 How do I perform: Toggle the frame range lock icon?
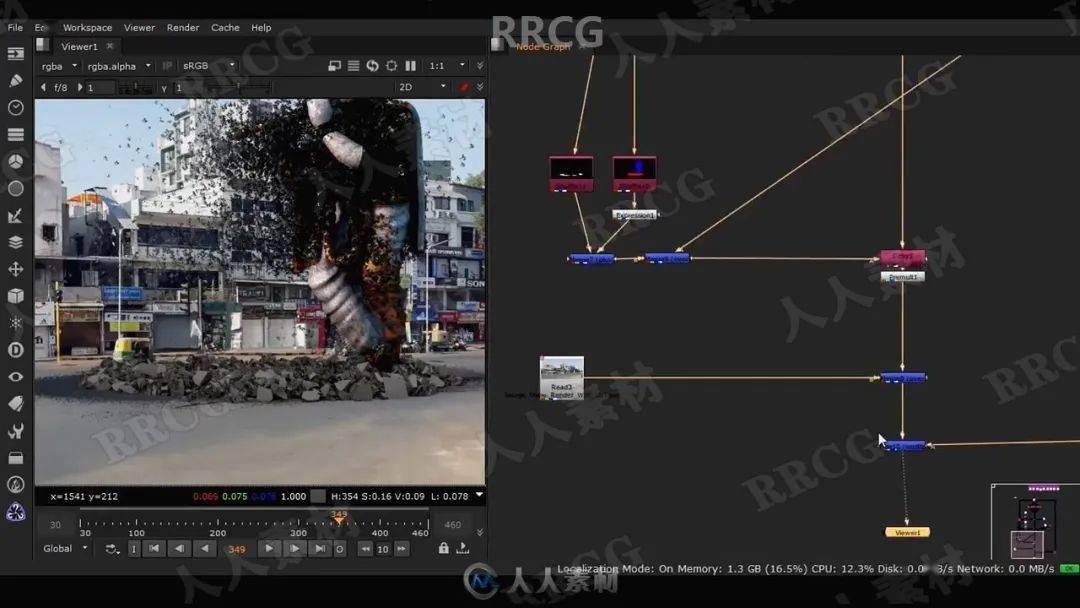444,548
